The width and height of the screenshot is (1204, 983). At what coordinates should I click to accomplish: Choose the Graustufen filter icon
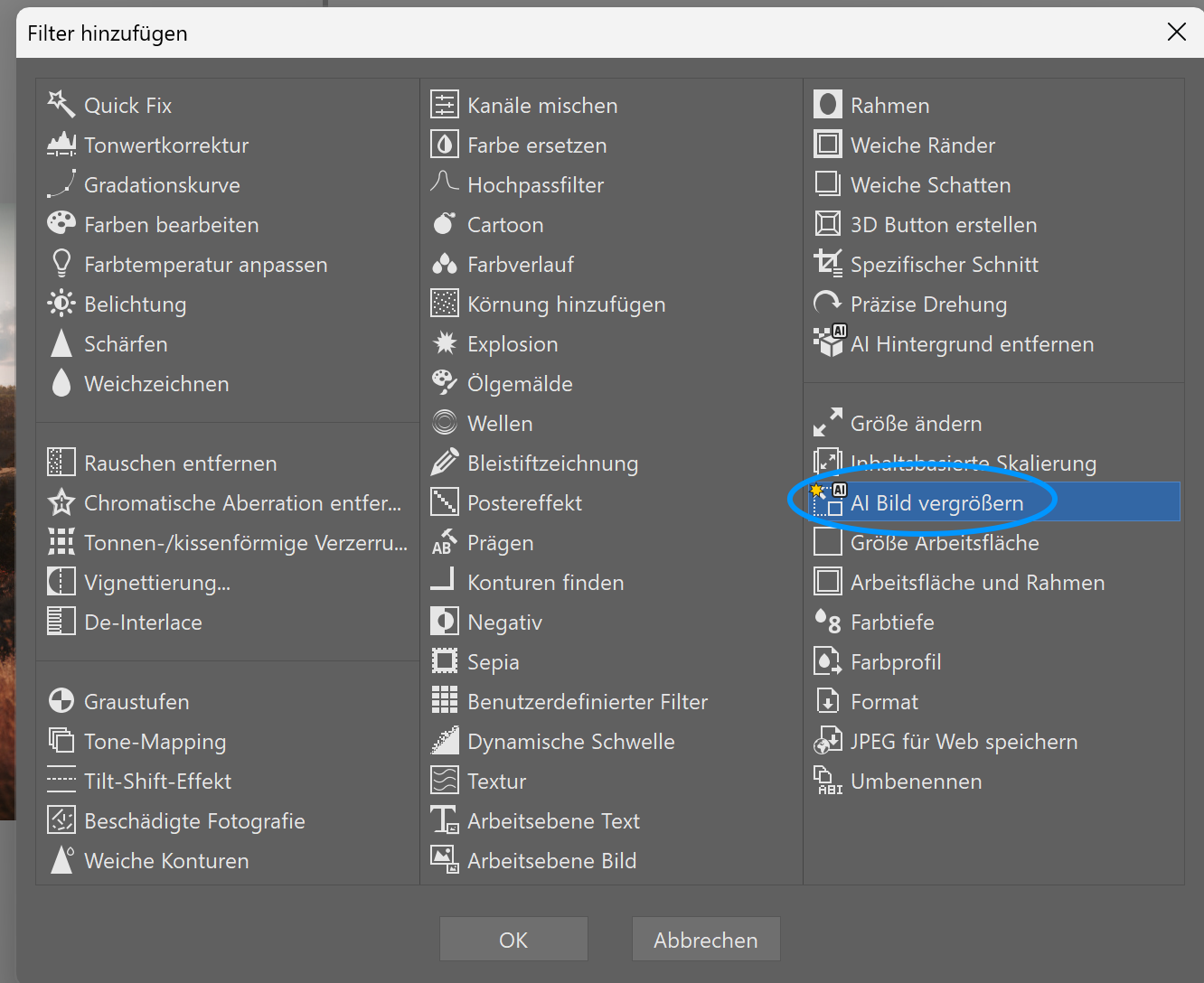tap(61, 701)
